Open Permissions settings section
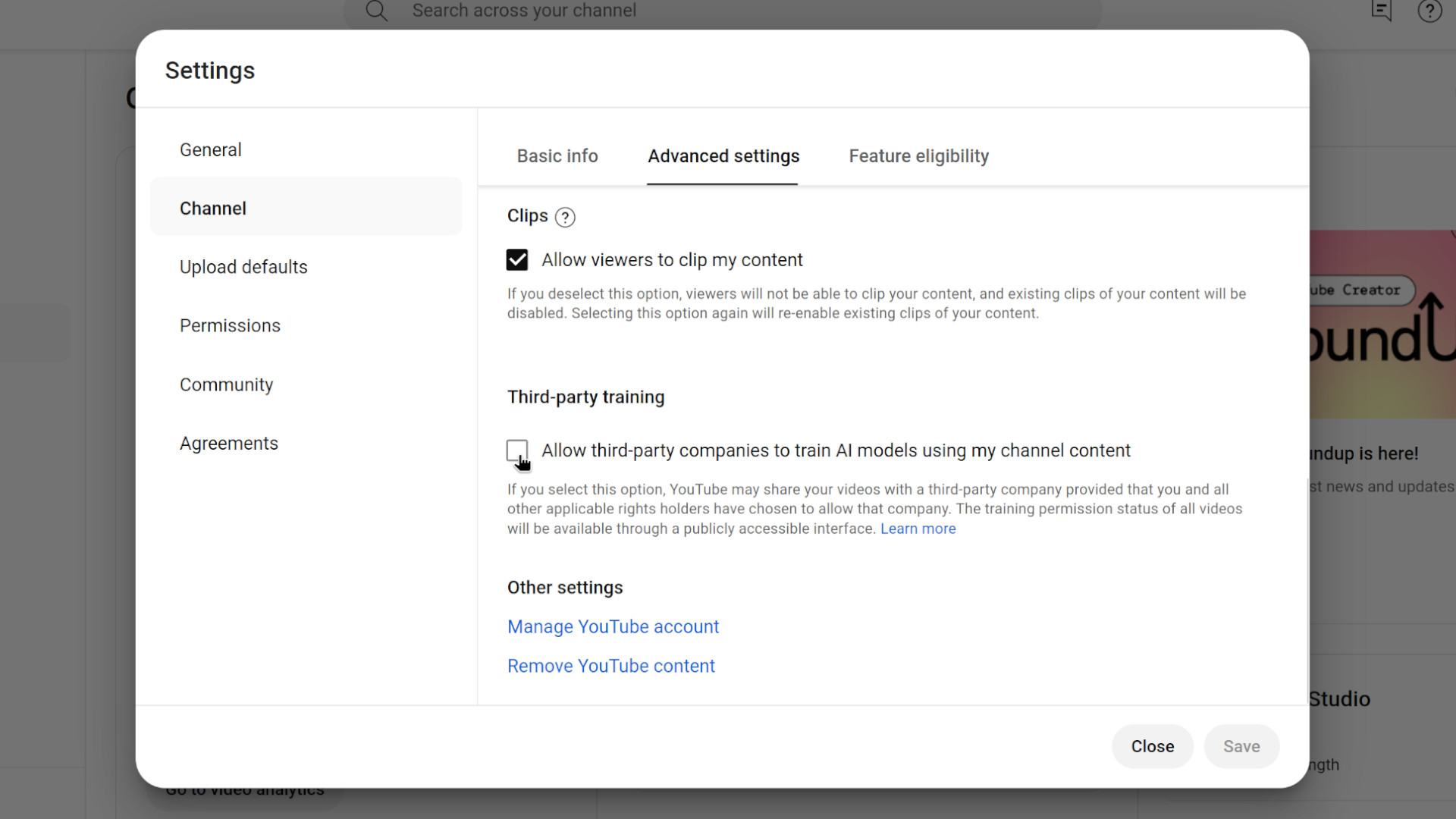 tap(230, 326)
